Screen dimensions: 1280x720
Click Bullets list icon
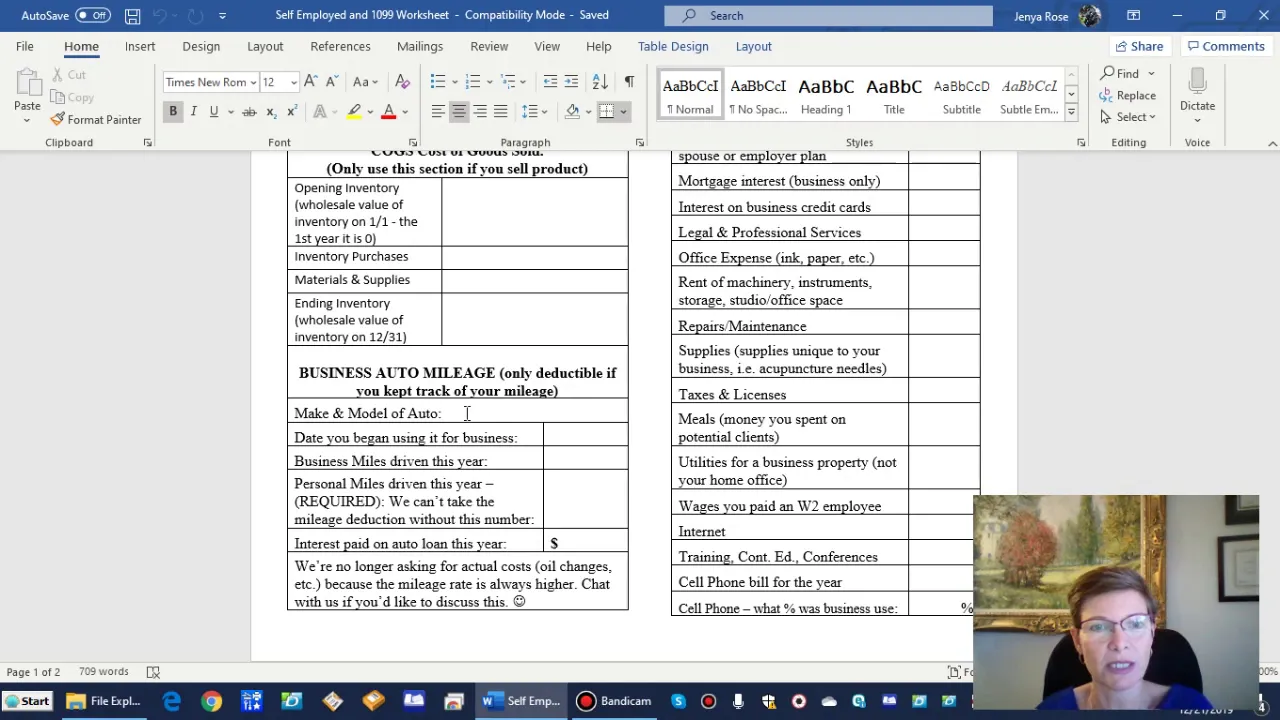(x=437, y=81)
